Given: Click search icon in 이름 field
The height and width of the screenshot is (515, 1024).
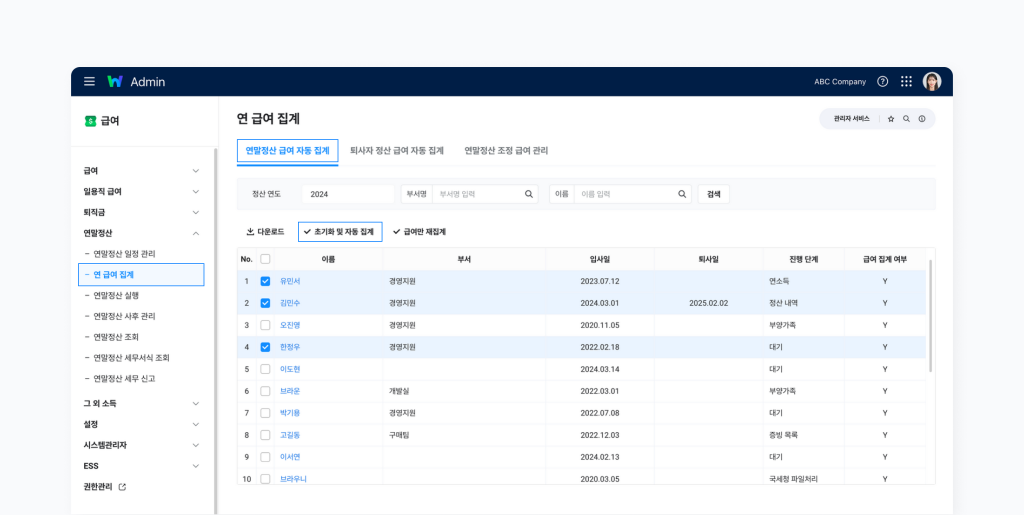Looking at the screenshot, I should tap(682, 194).
